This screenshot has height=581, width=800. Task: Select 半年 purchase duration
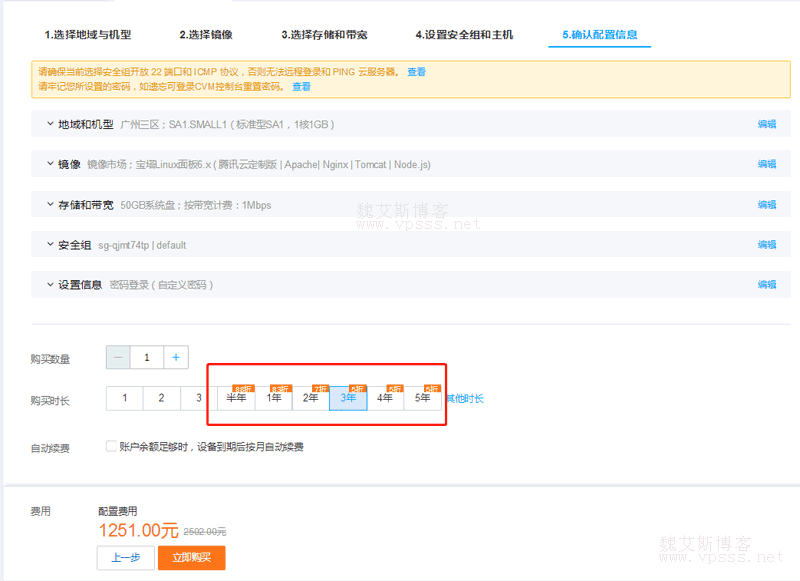(x=236, y=398)
